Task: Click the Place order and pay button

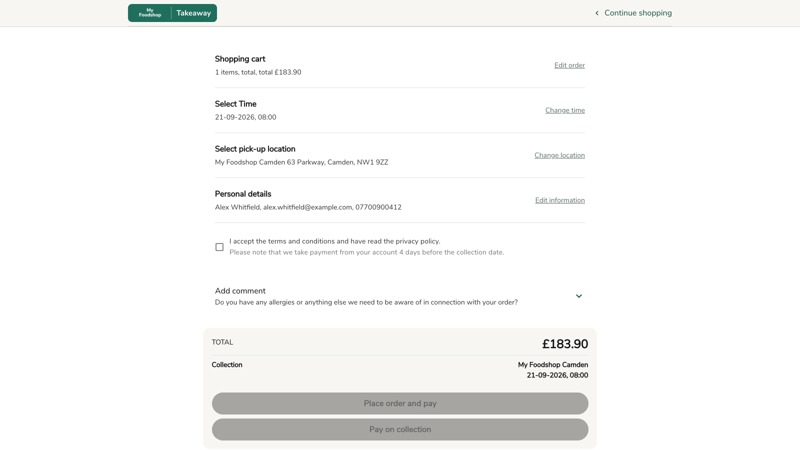Action: [x=400, y=403]
